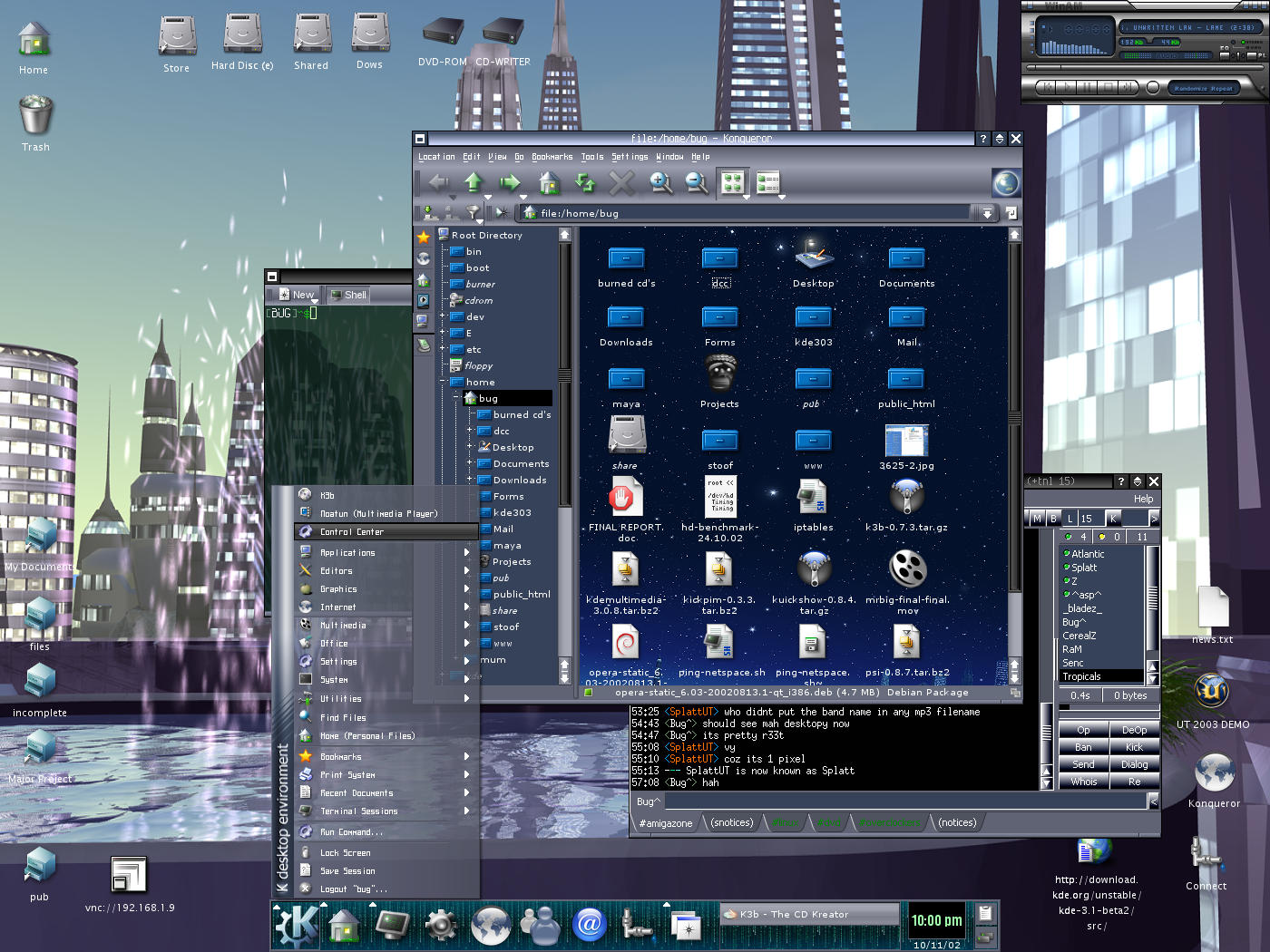Select the 3625-2.jpg thumbnail
The image size is (1270, 952).
point(906,441)
